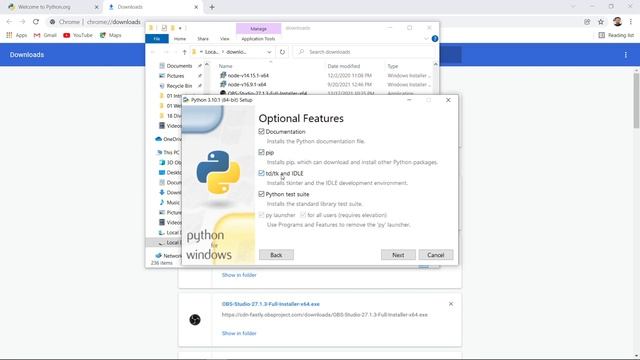This screenshot has height=360, width=640.
Task: Go back in Chrome
Action: pos(9,22)
